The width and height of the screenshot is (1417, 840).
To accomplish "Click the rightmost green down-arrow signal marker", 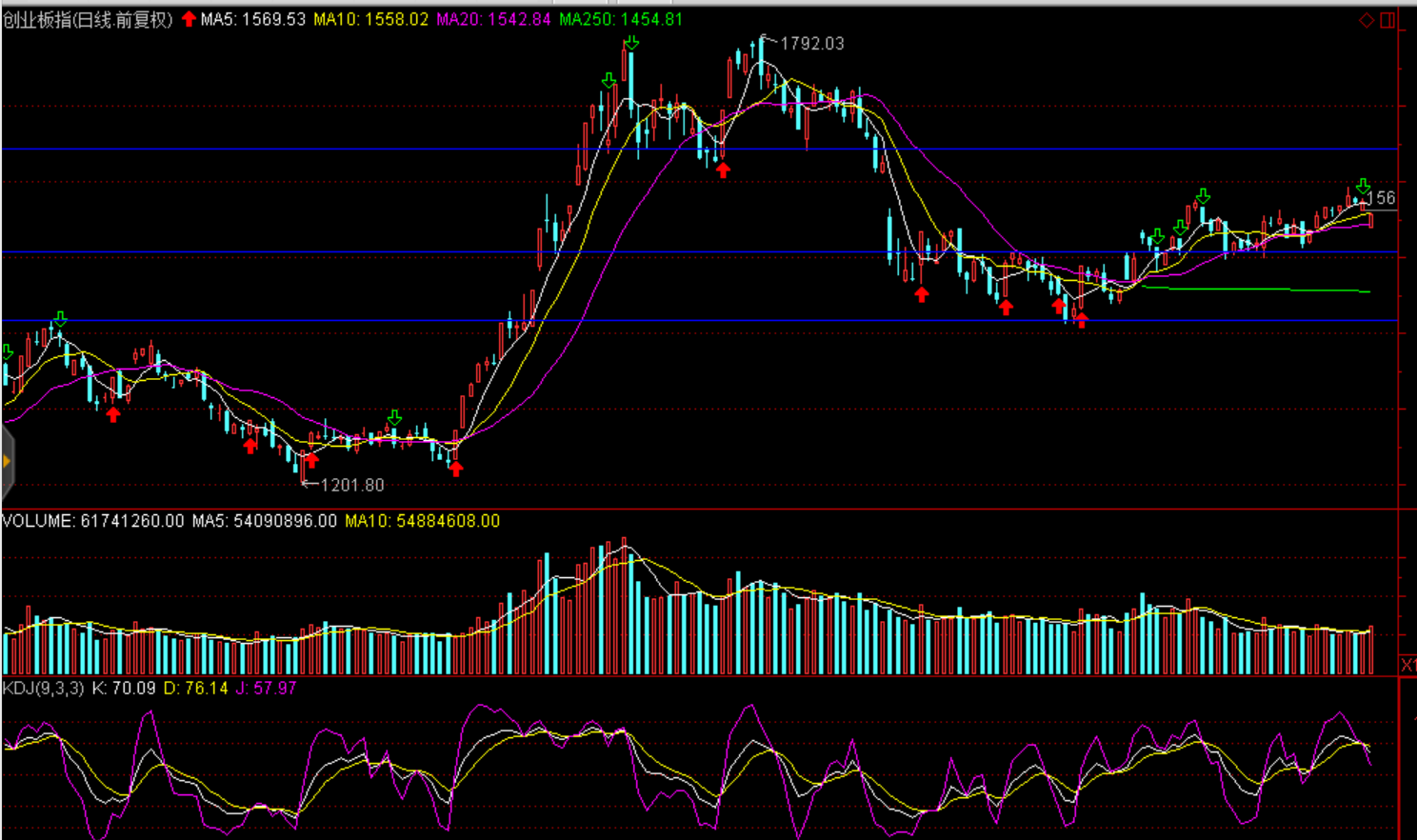I will [1364, 186].
